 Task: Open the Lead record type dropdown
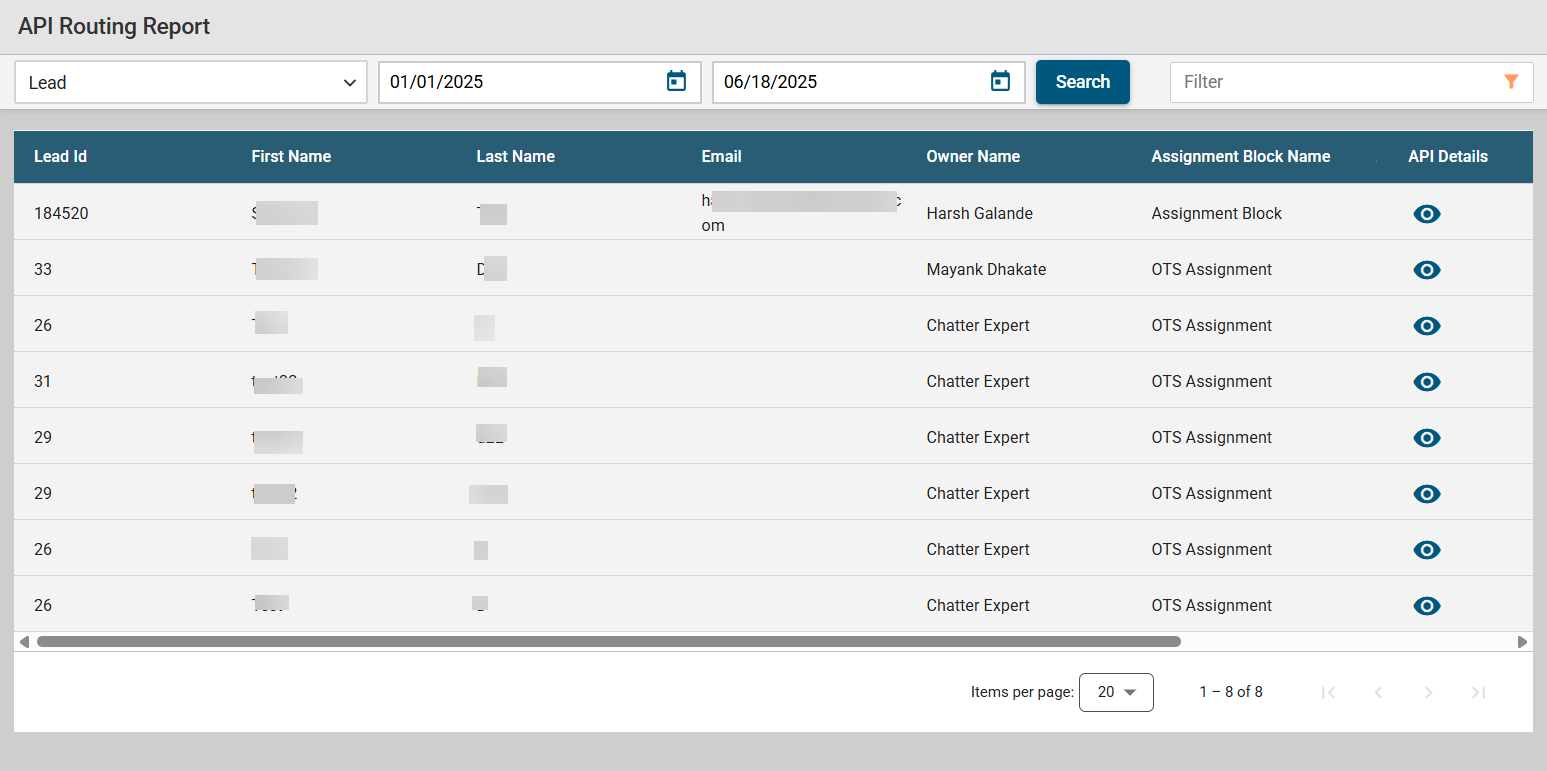(x=190, y=81)
